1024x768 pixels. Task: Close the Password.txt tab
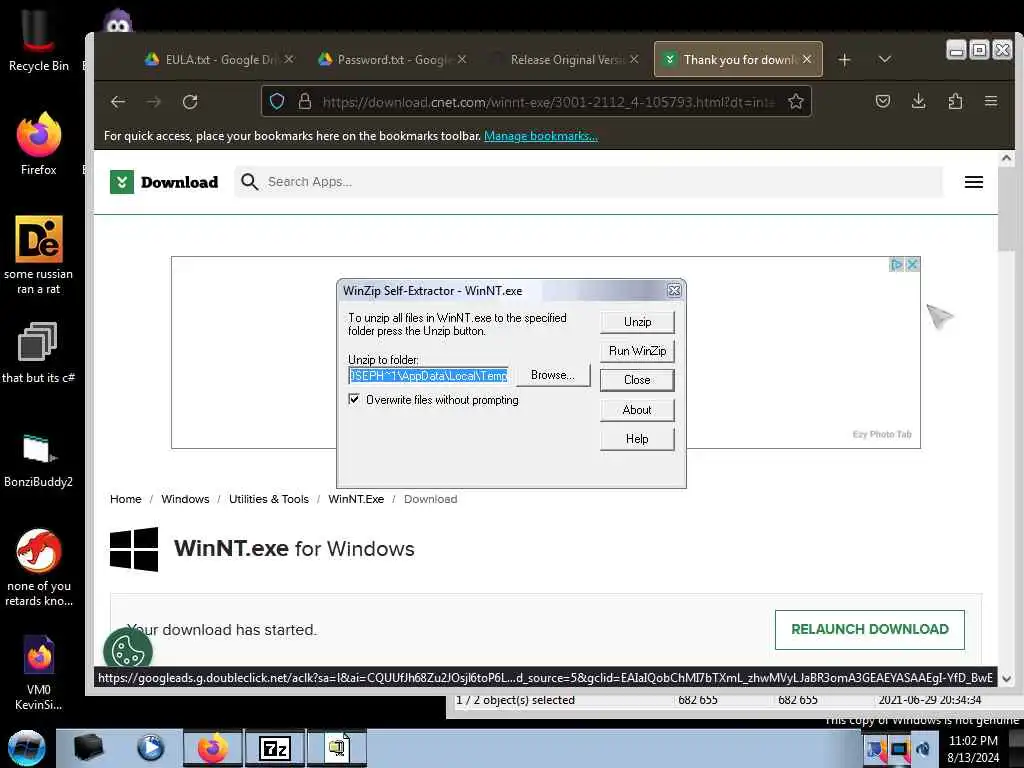(462, 59)
